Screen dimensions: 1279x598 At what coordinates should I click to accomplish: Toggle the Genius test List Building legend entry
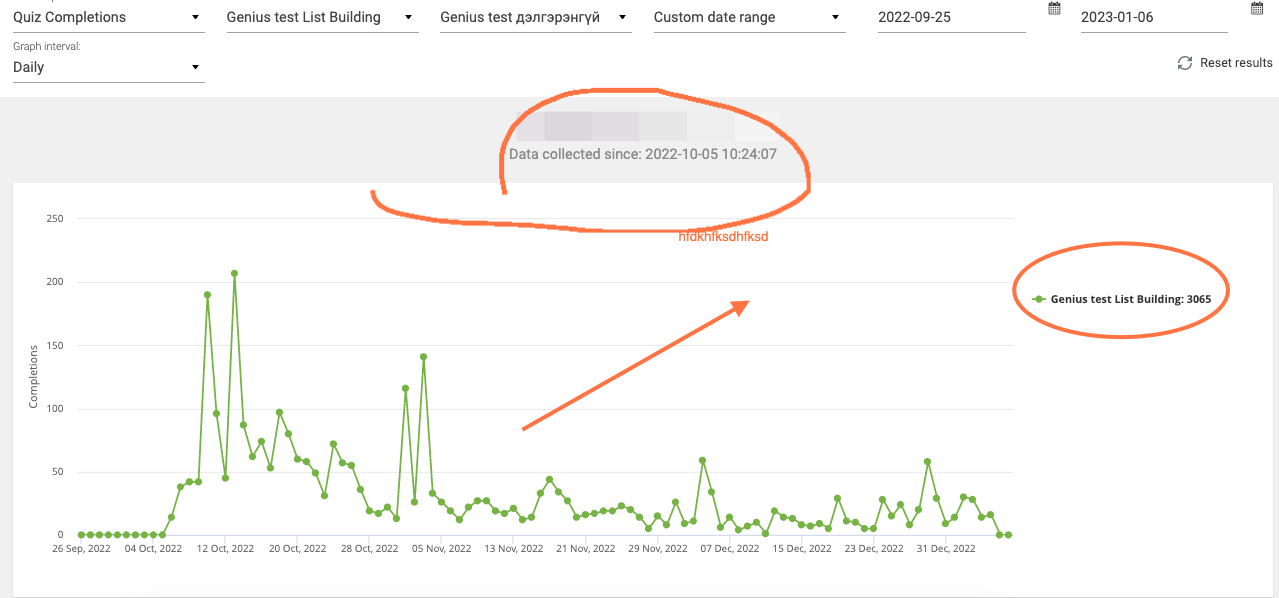(1121, 299)
